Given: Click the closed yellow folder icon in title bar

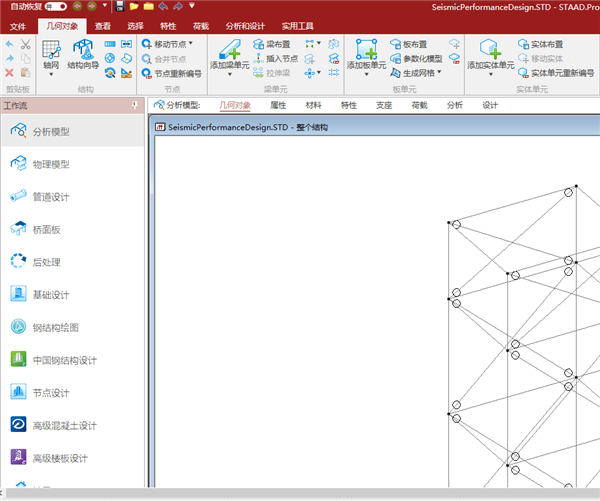Looking at the screenshot, I should (x=148, y=6).
